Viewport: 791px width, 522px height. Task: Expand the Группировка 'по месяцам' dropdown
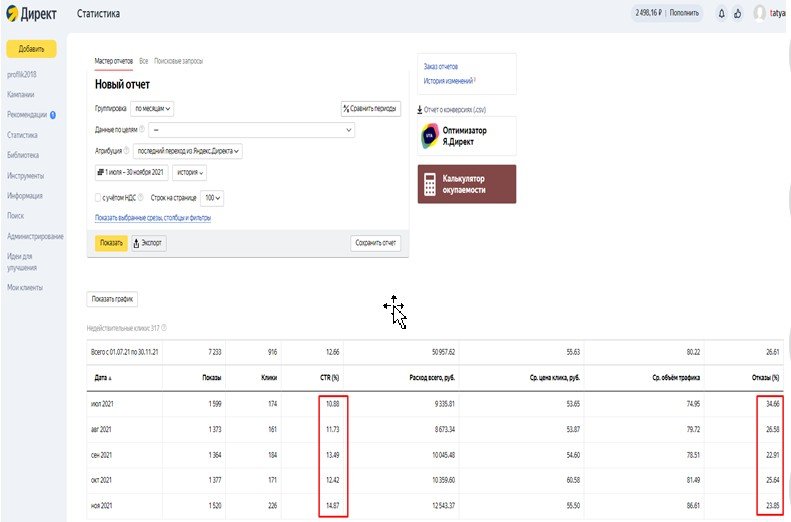154,108
